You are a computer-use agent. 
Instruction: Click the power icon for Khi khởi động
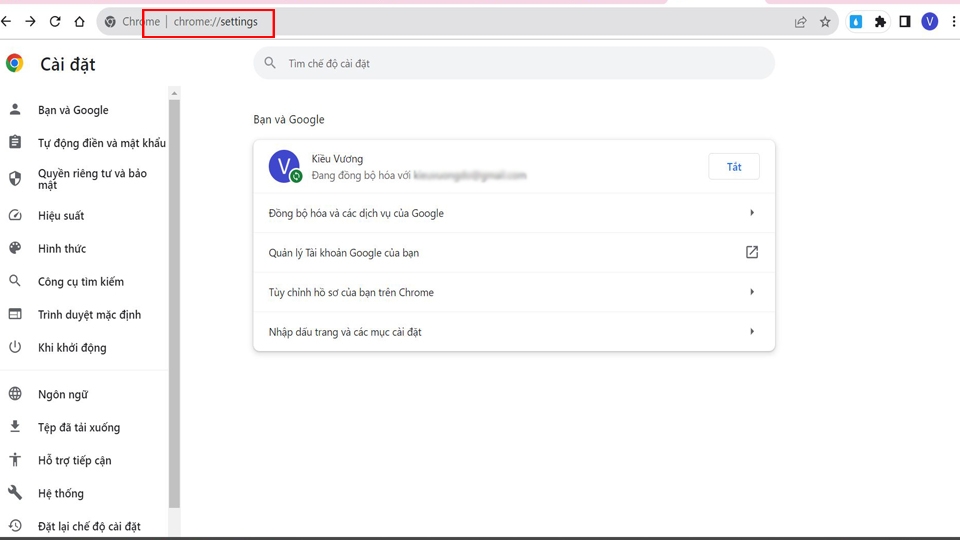(x=15, y=347)
